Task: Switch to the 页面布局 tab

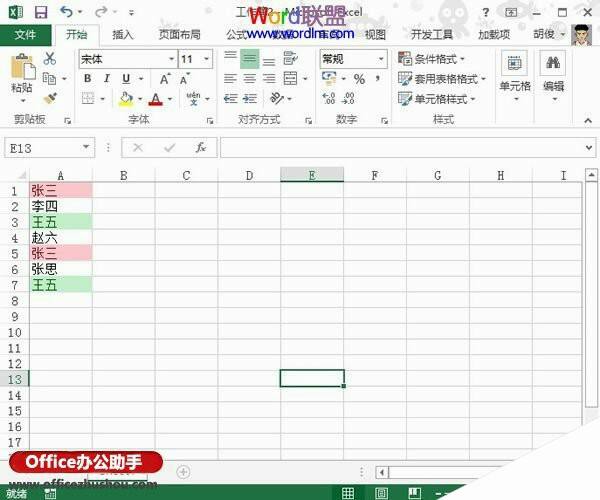Action: 179,35
